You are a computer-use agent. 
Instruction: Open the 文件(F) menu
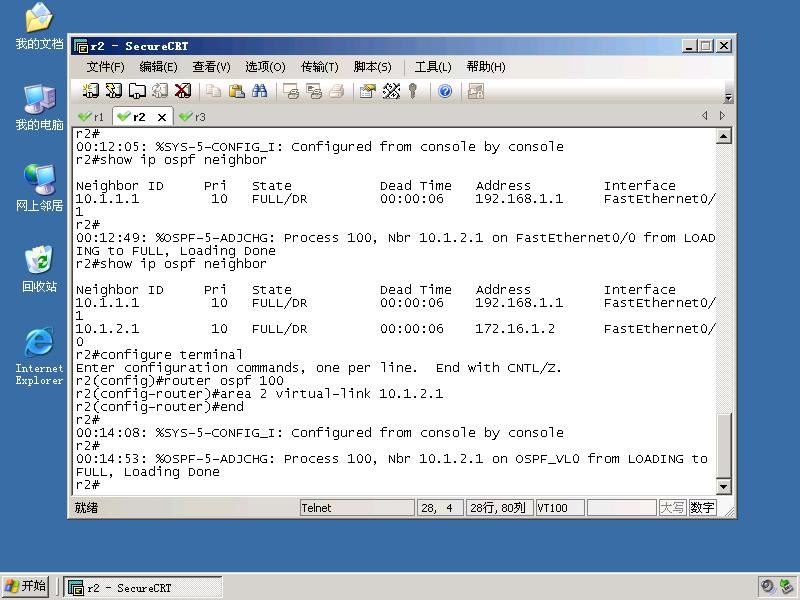105,67
